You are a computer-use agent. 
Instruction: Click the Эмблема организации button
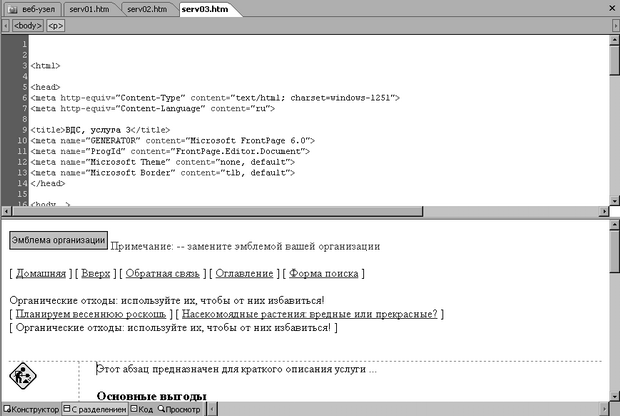58,240
